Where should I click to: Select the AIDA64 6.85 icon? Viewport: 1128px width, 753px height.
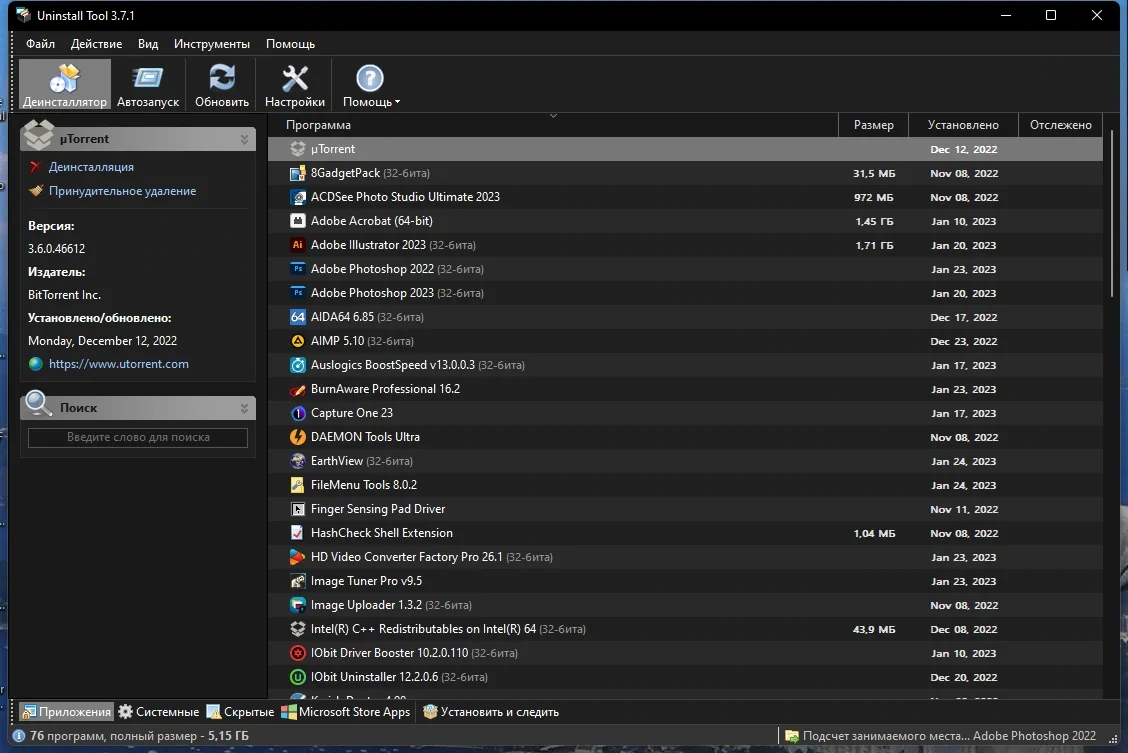pyautogui.click(x=297, y=317)
